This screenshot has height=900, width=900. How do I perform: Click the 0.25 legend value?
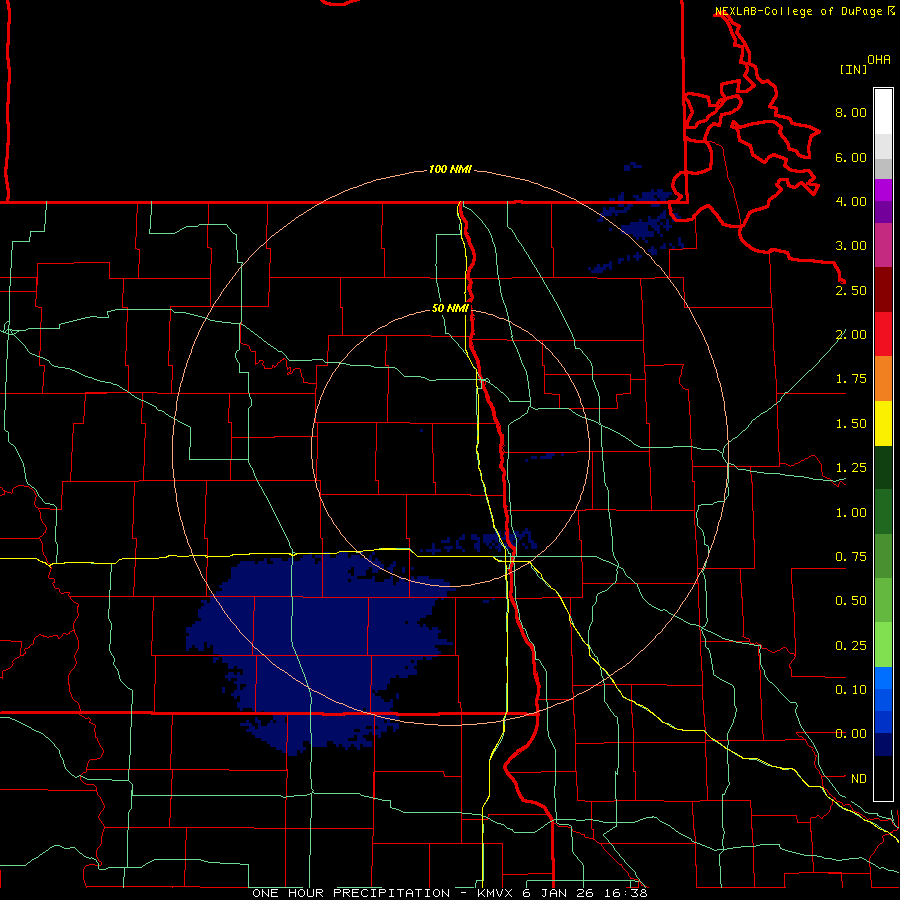click(x=851, y=646)
